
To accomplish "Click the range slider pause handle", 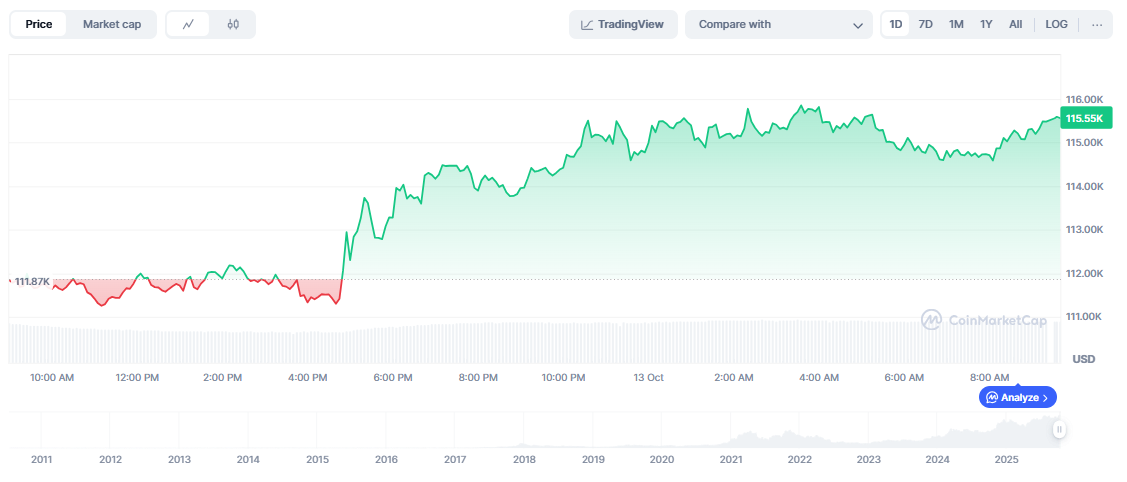I will coord(1059,430).
